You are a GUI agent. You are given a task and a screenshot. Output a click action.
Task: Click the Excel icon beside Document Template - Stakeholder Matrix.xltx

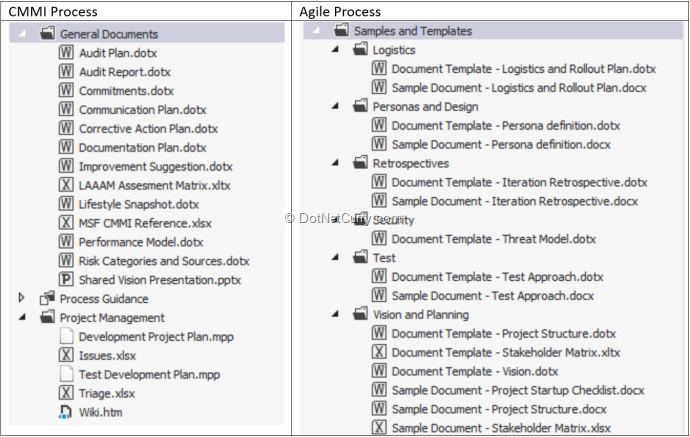click(379, 352)
